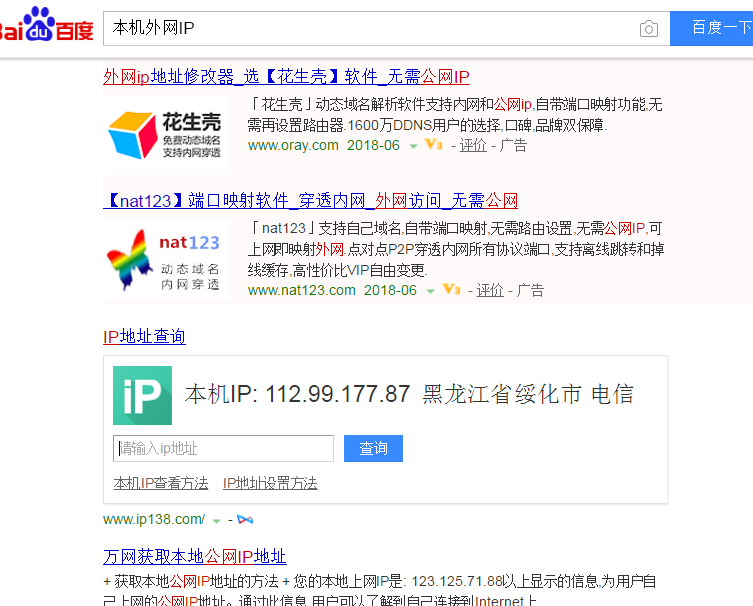The height and width of the screenshot is (606, 753).
Task: Focus the 请输入ip地址 input field
Action: 223,449
